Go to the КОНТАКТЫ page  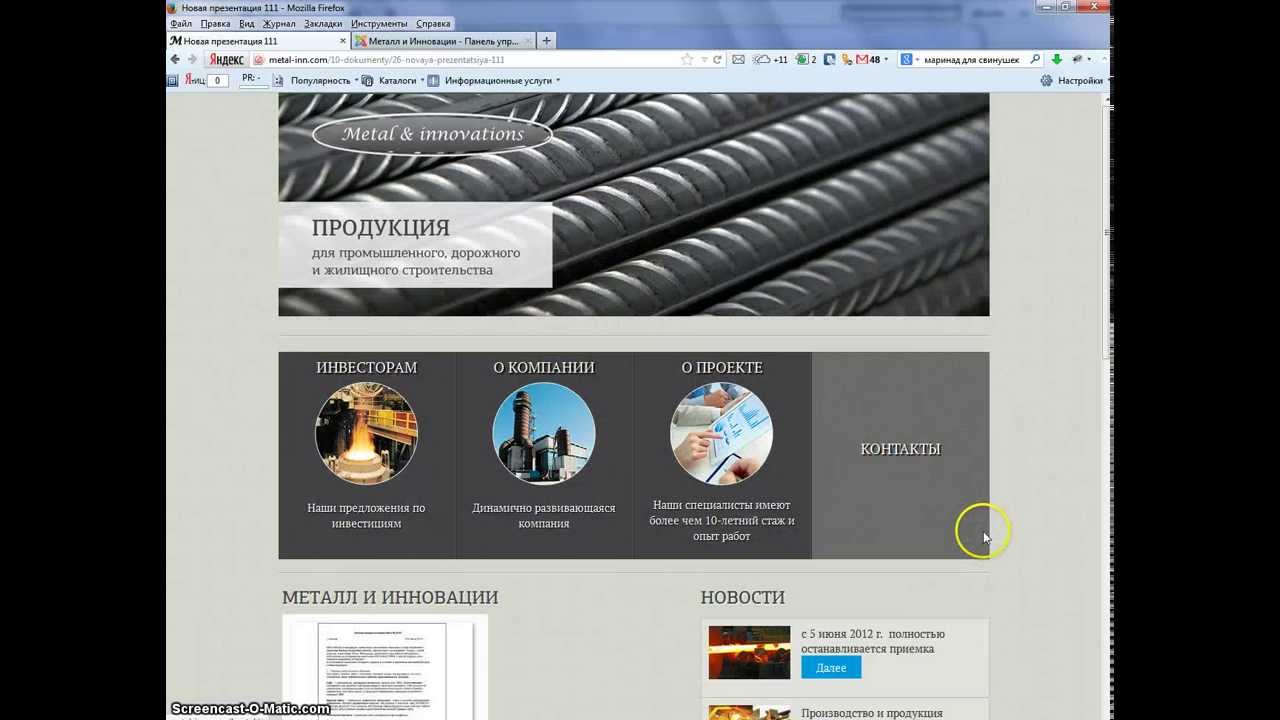[x=901, y=449]
